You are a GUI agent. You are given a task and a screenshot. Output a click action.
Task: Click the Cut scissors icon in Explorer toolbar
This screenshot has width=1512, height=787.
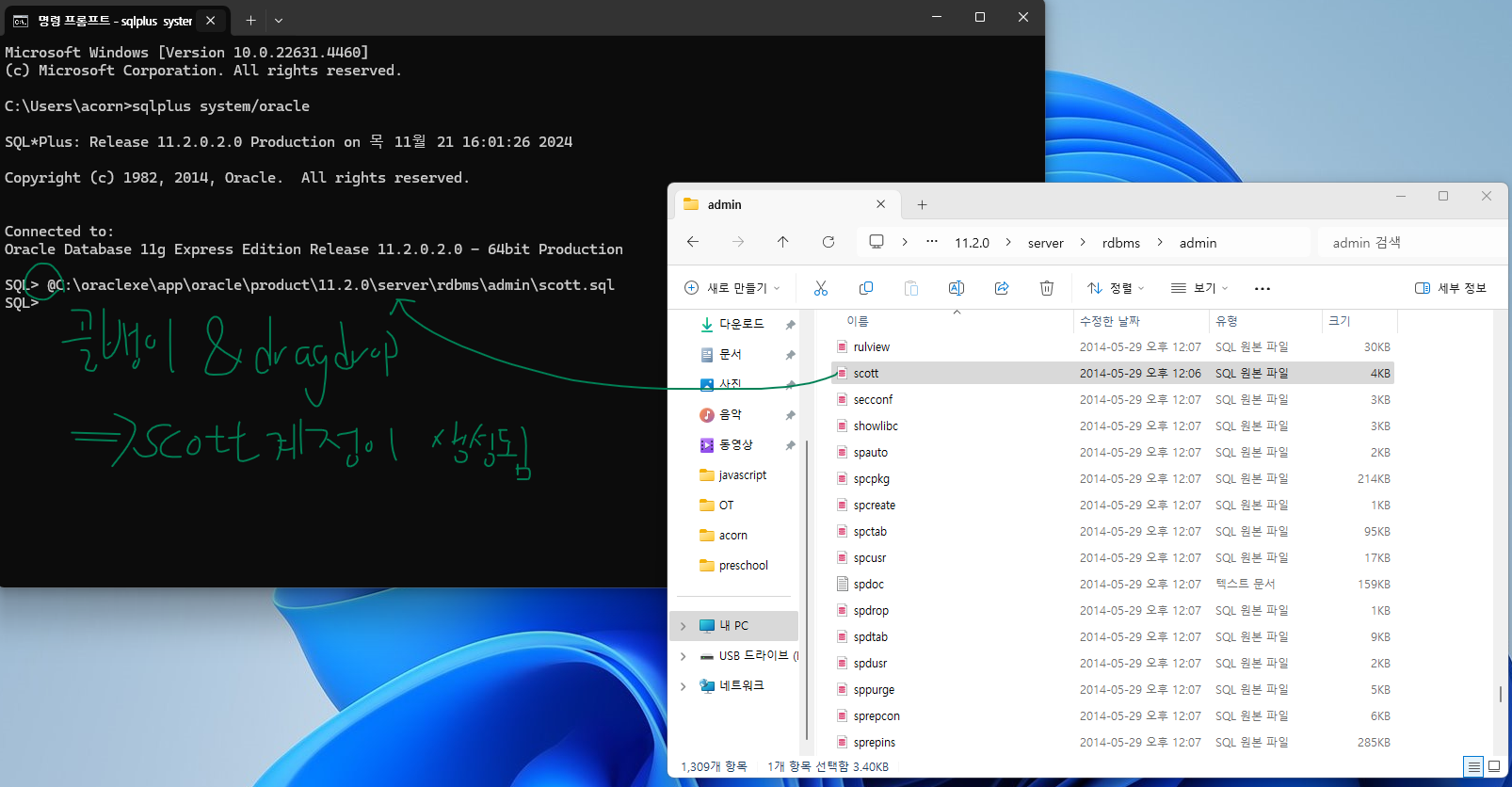[x=821, y=288]
